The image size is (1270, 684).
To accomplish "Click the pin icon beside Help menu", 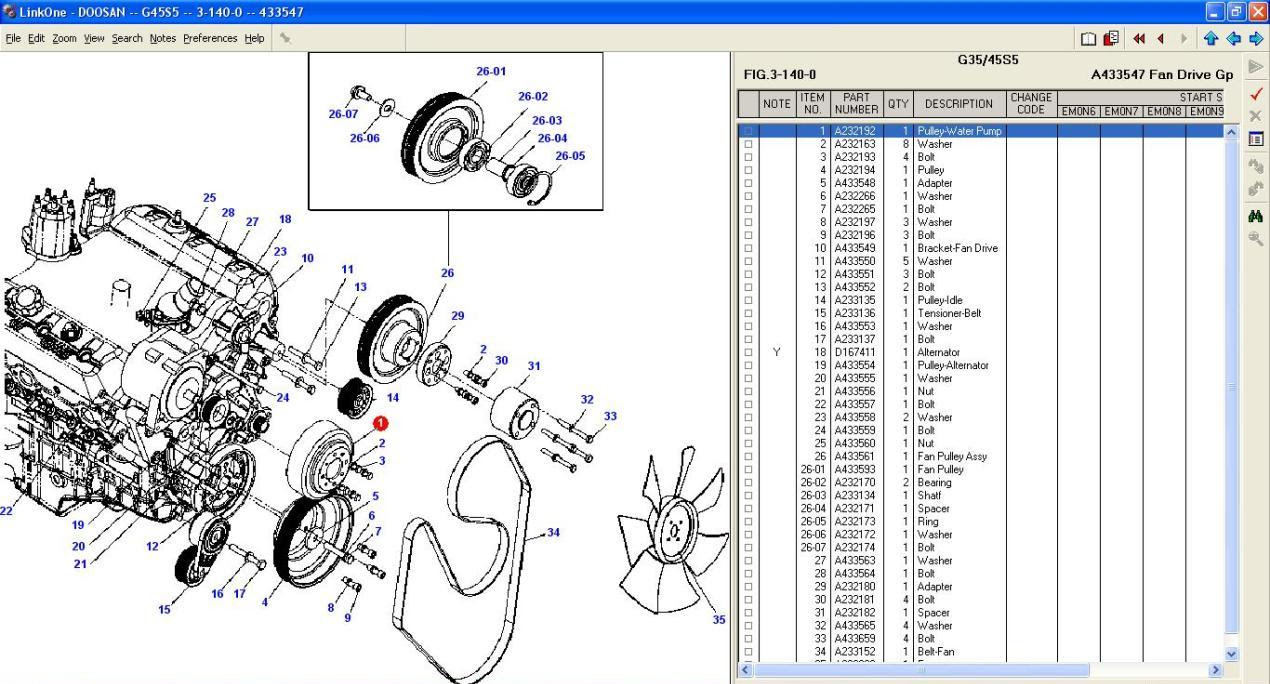I will [x=285, y=38].
